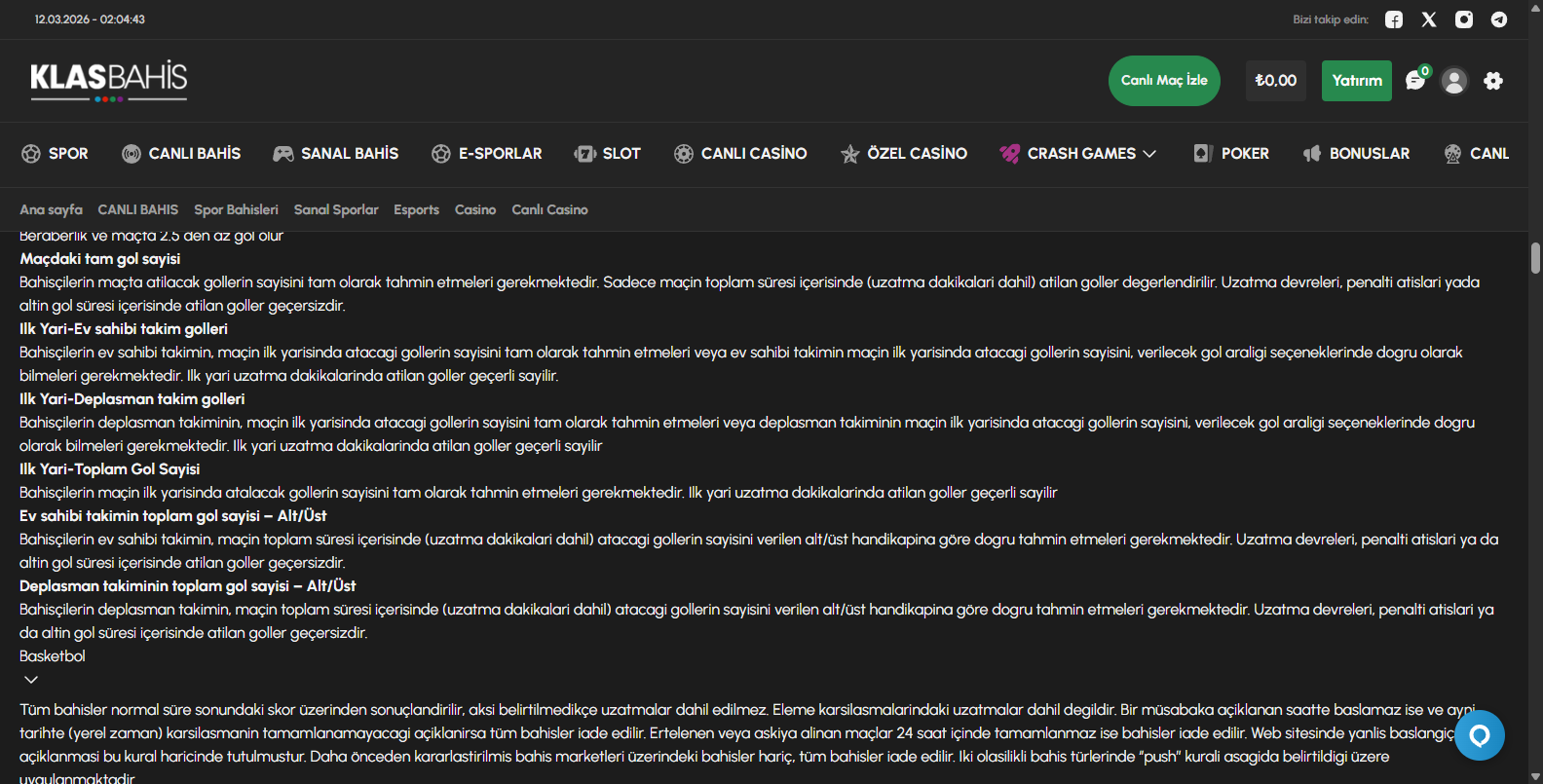Click 'Ev sahibi takimin toplam gol sayisi' heading
The width and height of the screenshot is (1543, 784).
point(173,516)
